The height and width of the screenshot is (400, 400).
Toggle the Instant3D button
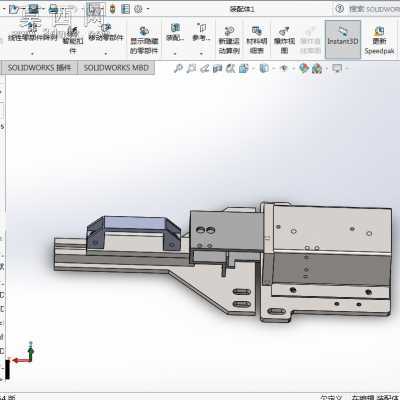(x=343, y=39)
